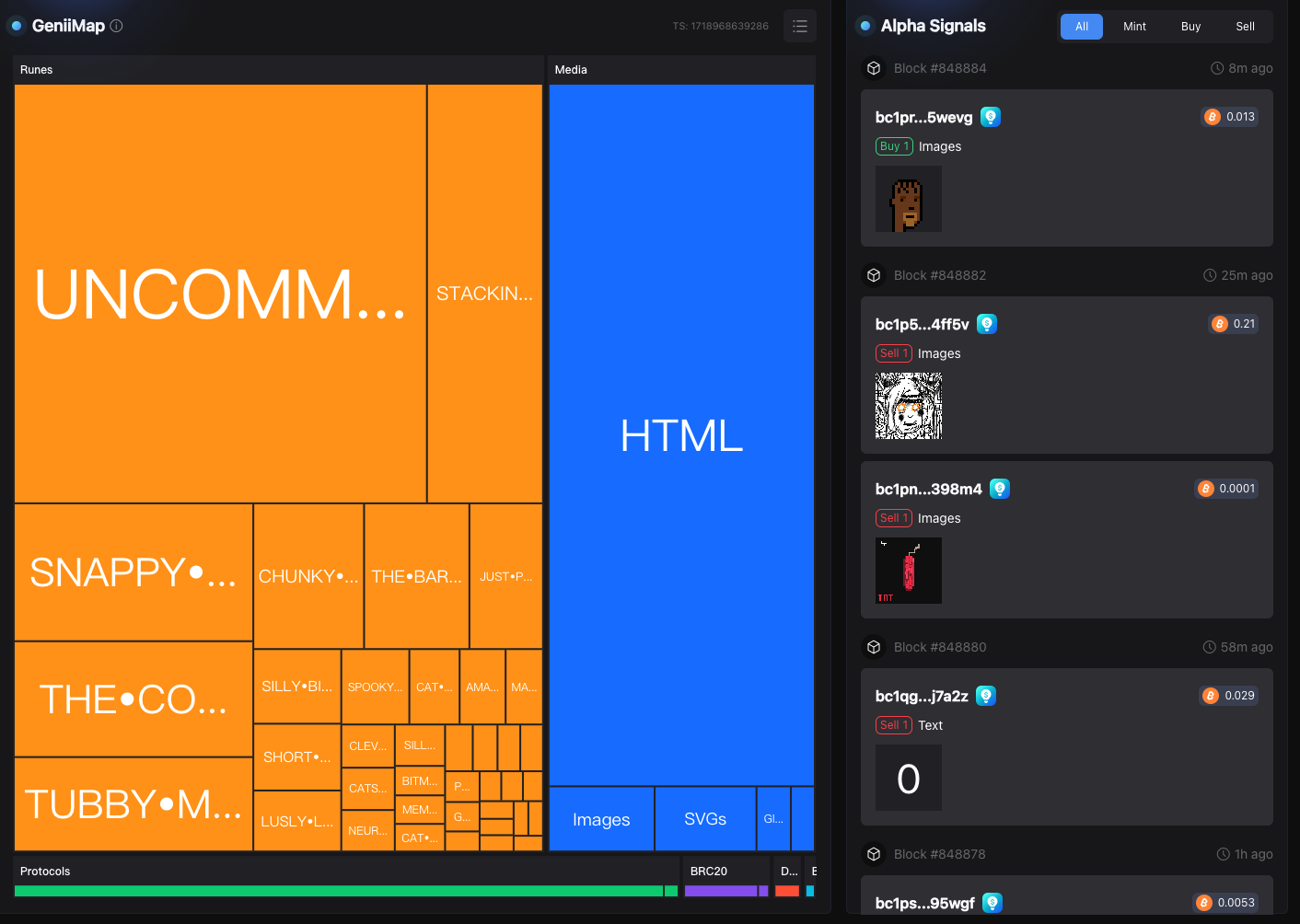Click the cube icon beside Block #848884

pos(874,68)
